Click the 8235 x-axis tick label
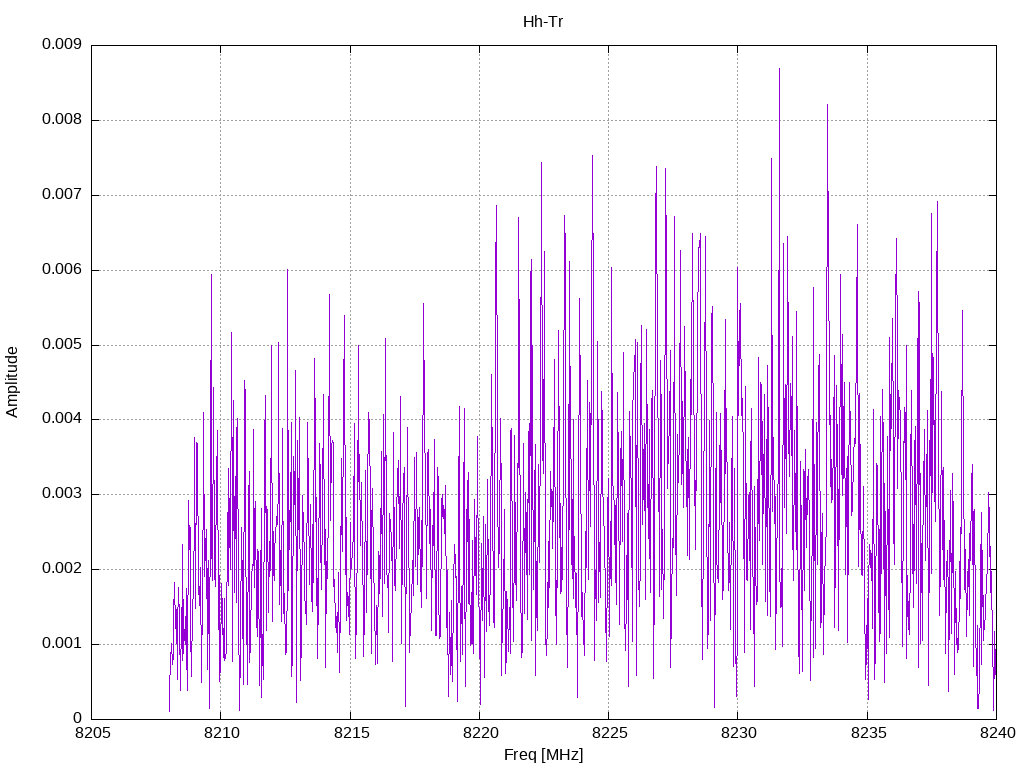The height and width of the screenshot is (768, 1024). pos(869,733)
